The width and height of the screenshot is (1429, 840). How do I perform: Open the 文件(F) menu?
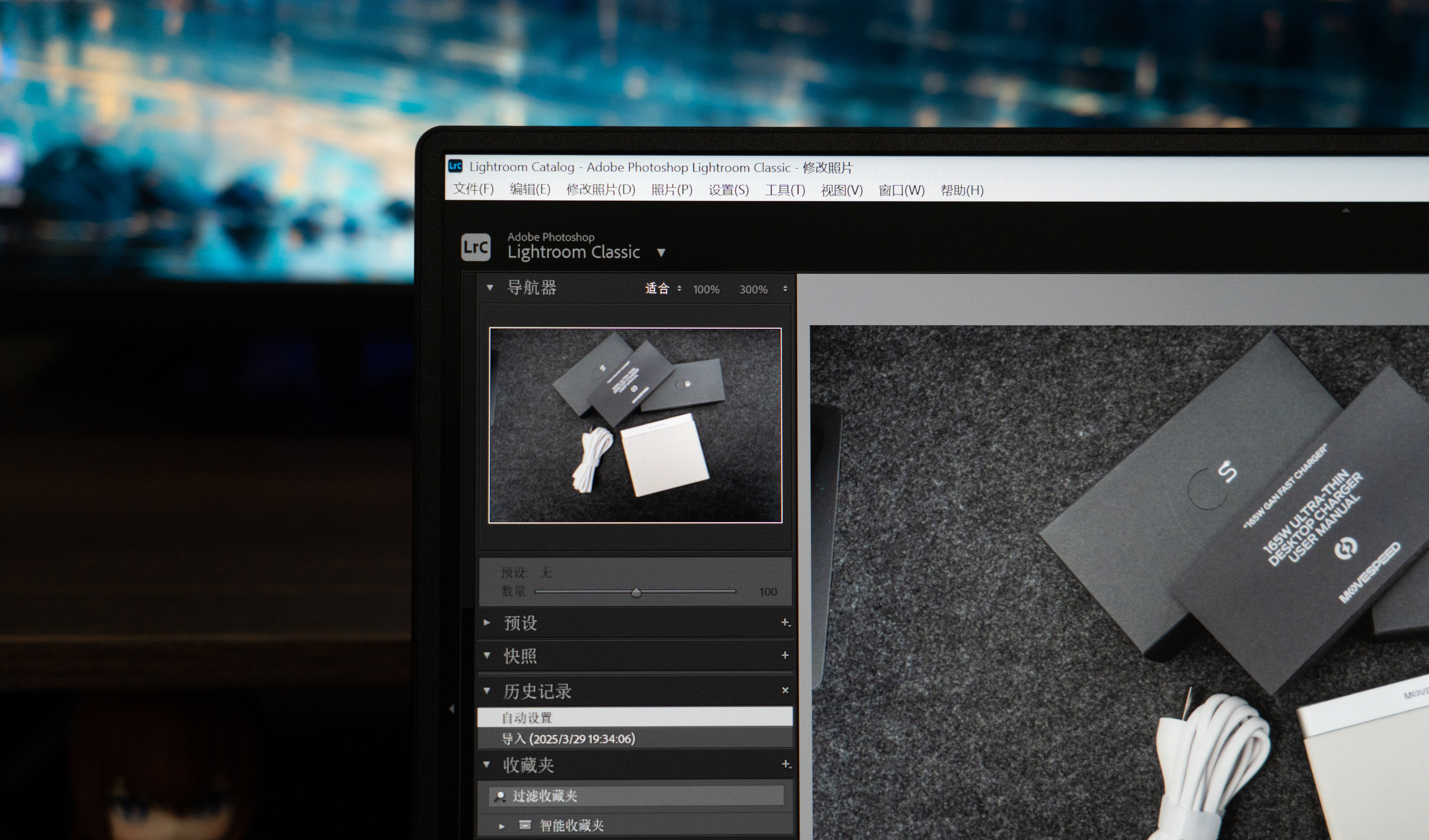pos(473,189)
